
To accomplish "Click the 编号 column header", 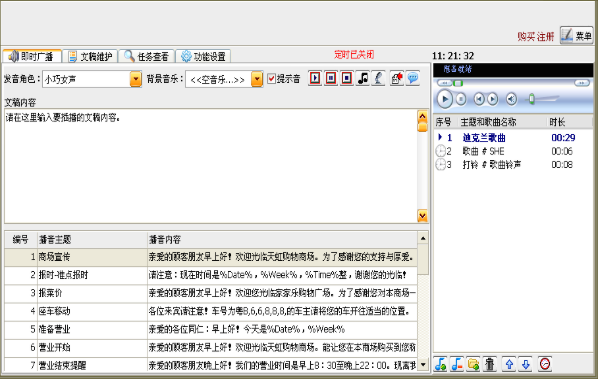I will (x=21, y=239).
